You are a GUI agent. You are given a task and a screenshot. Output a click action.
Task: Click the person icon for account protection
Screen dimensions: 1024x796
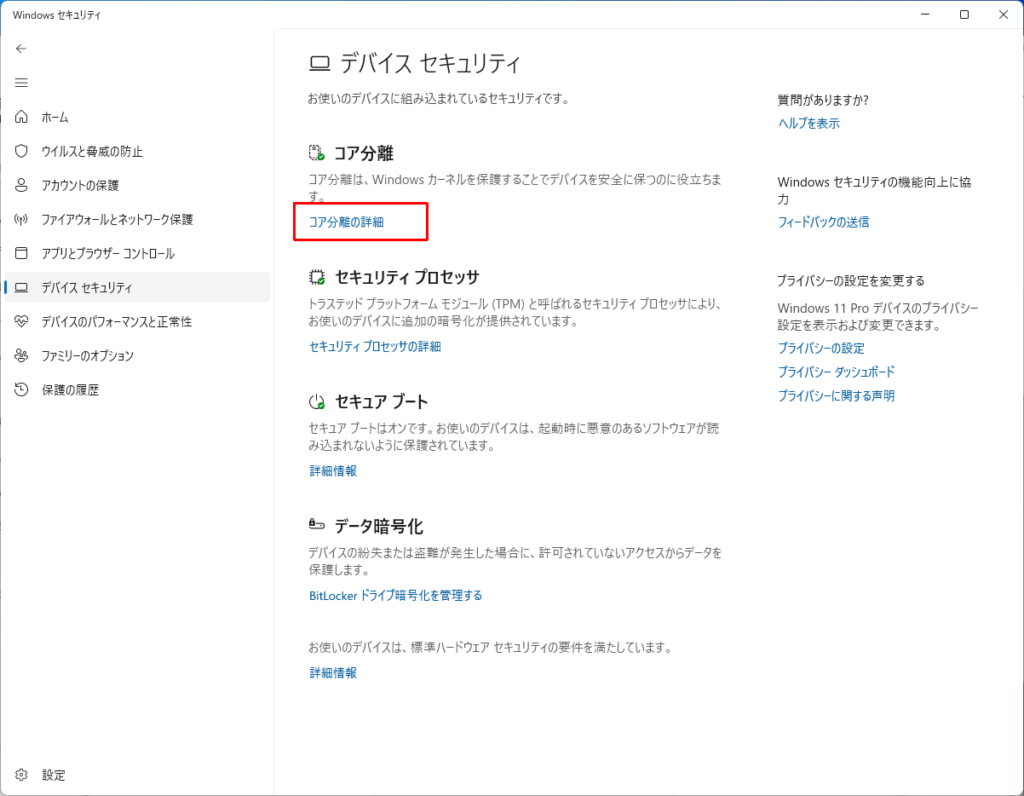pos(22,185)
